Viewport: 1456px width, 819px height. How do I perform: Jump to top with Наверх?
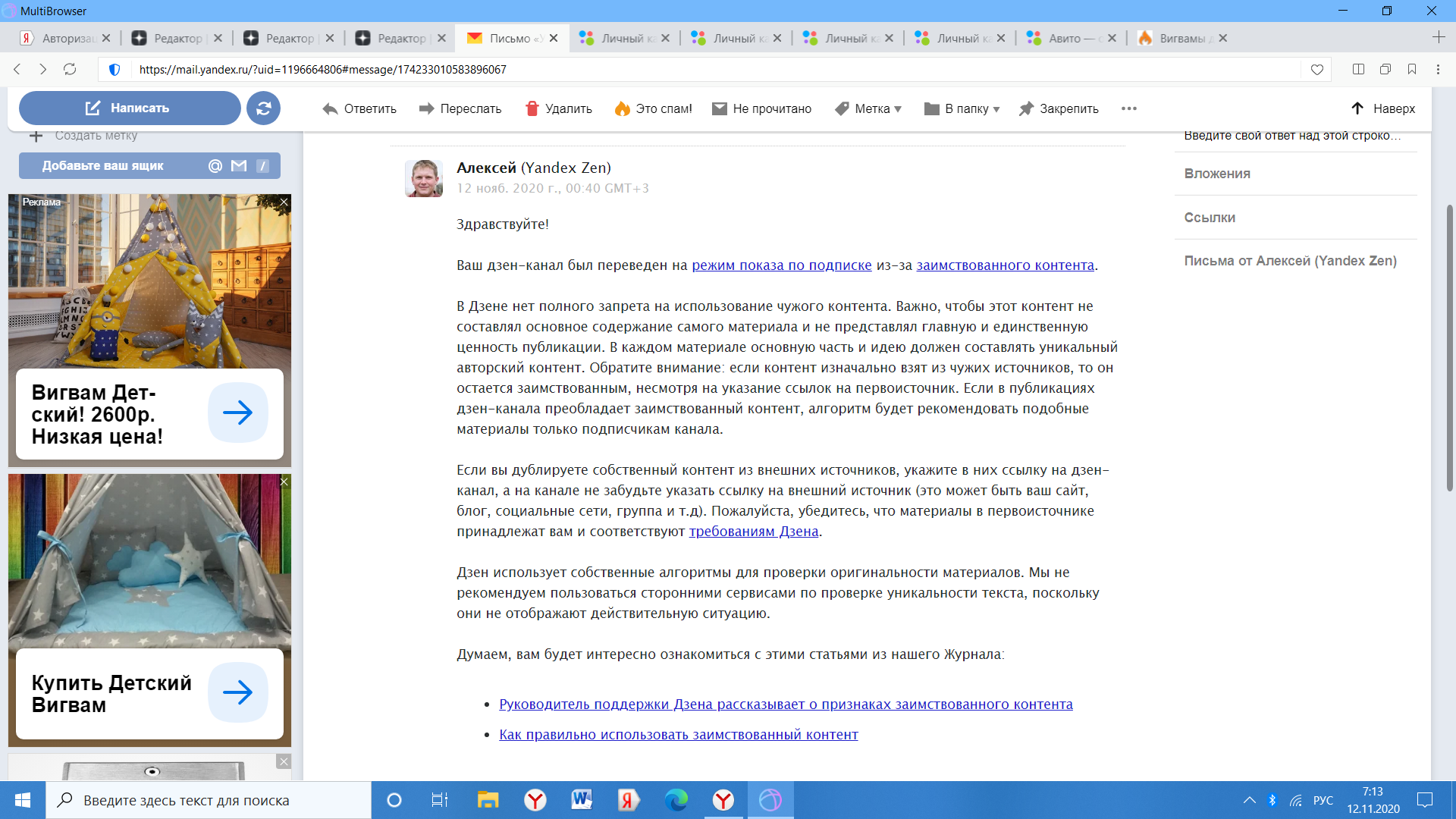1383,109
